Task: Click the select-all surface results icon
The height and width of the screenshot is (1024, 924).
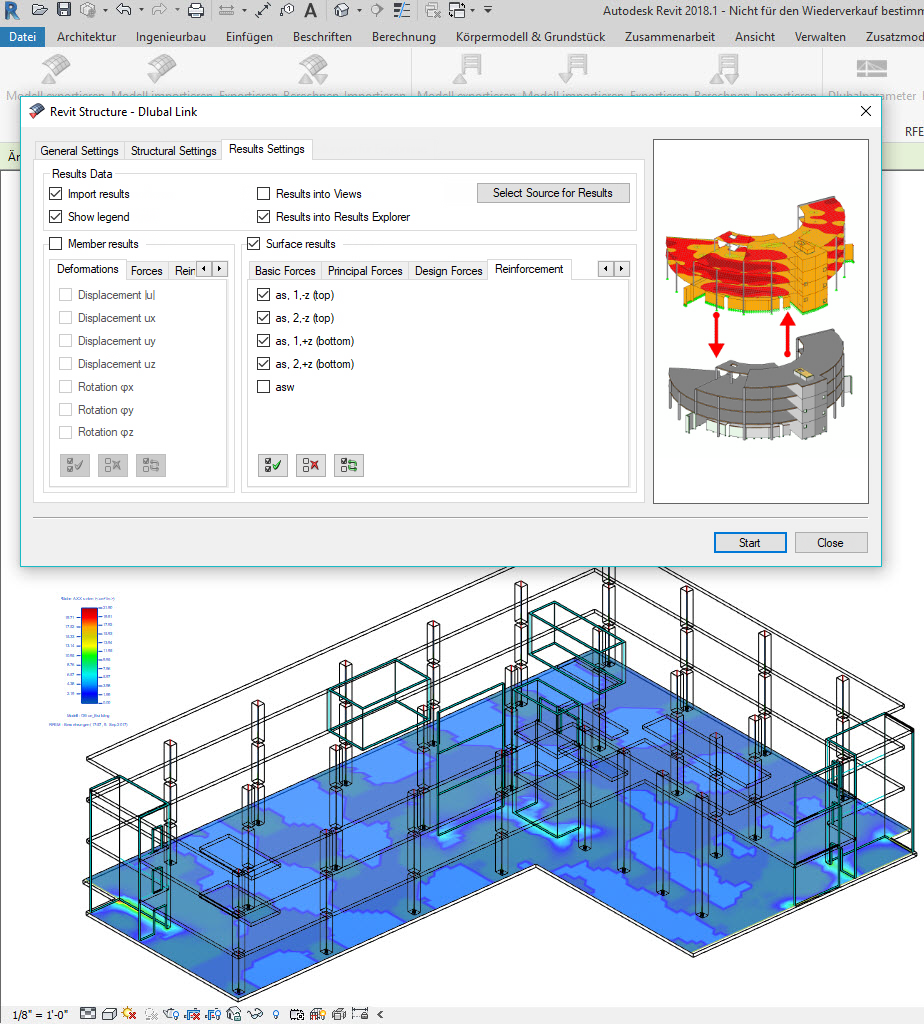Action: pyautogui.click(x=273, y=464)
